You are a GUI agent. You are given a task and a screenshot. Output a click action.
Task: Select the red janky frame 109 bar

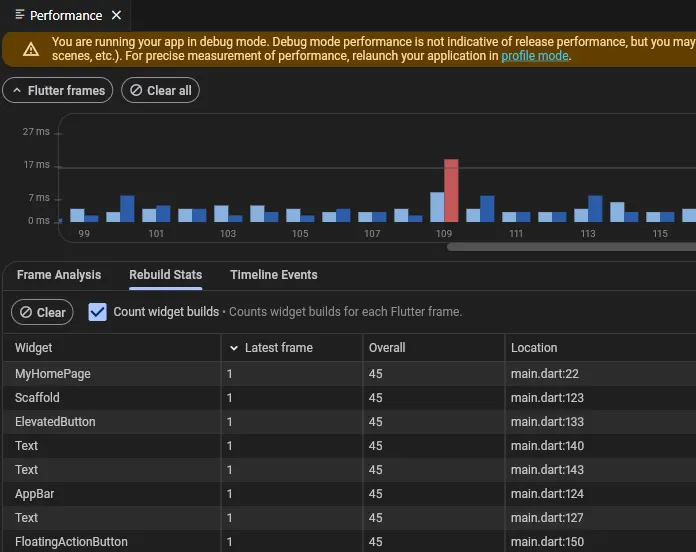(451, 190)
